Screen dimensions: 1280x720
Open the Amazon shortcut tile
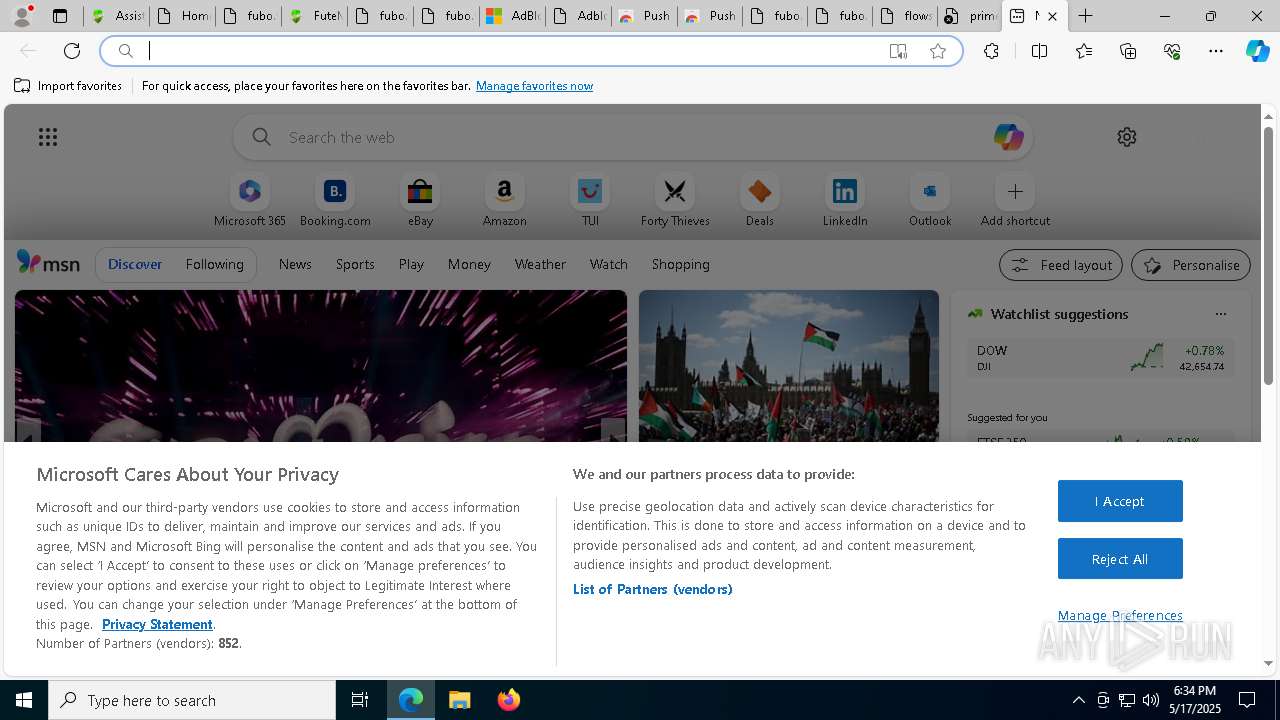[504, 201]
